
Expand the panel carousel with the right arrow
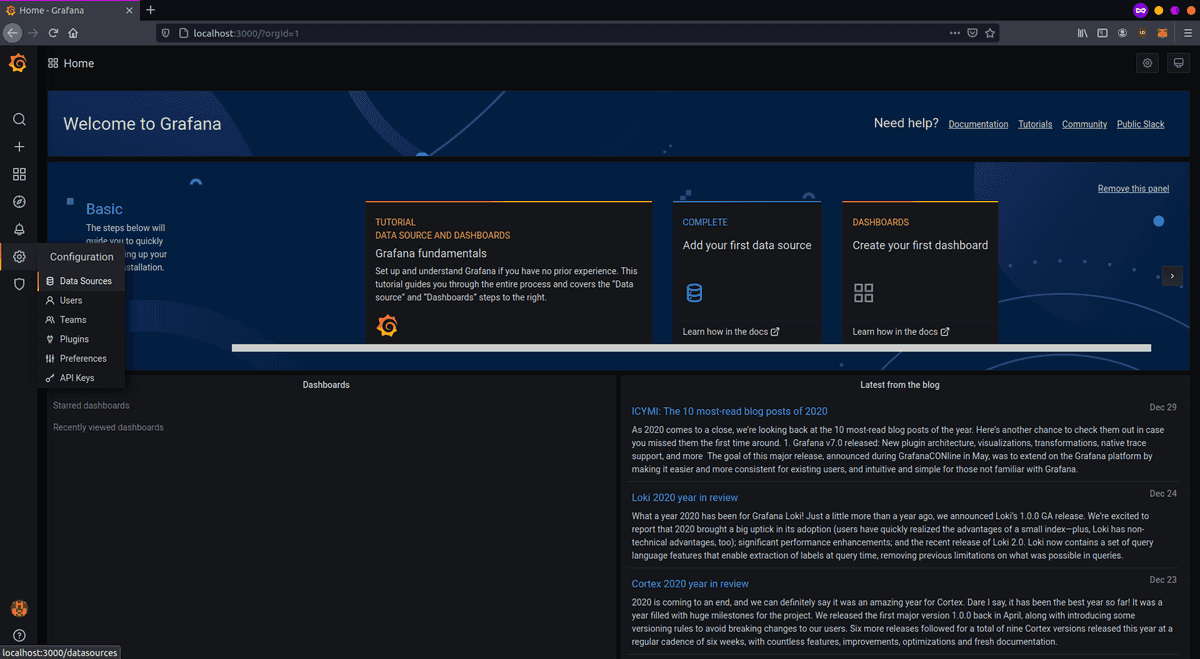click(x=1172, y=276)
